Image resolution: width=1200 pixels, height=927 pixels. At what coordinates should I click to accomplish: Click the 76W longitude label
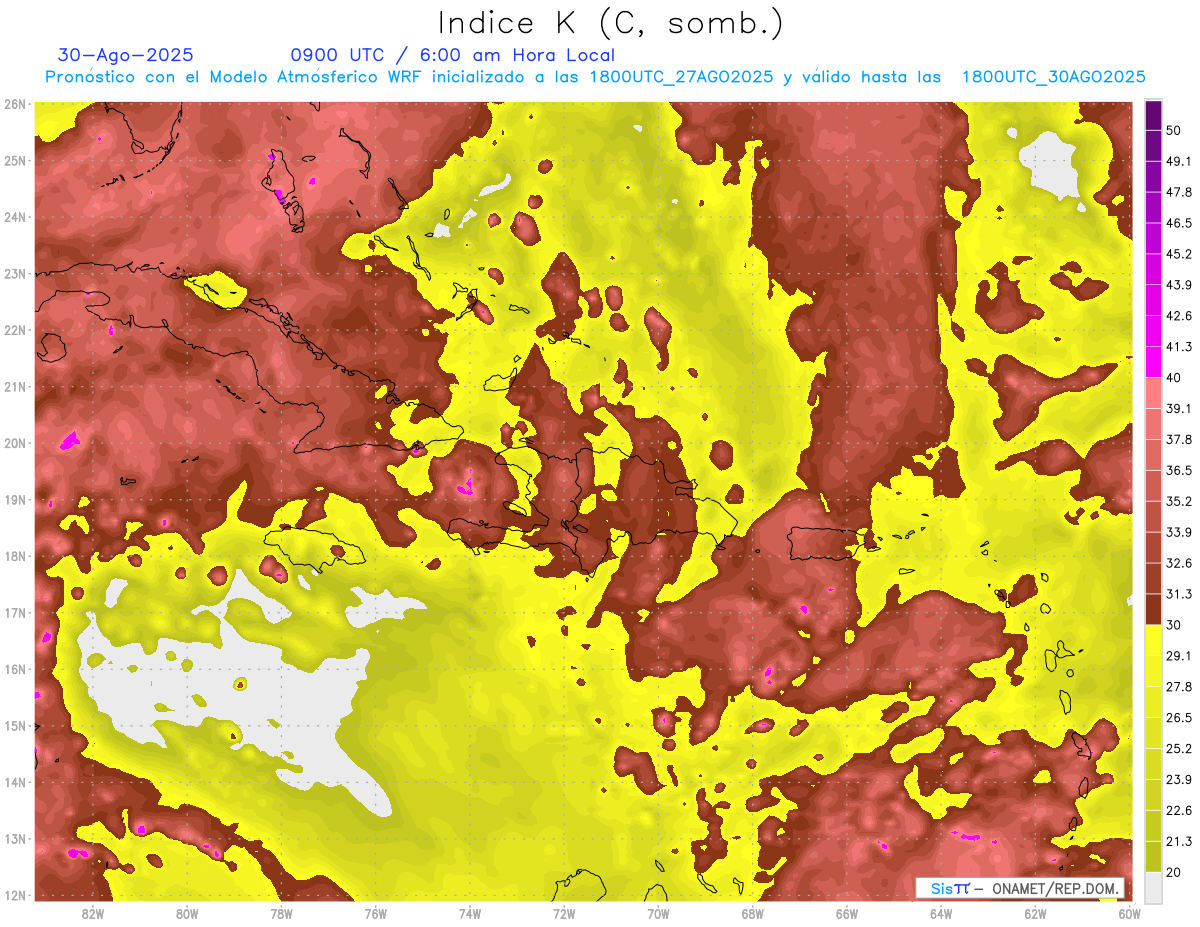tap(375, 913)
